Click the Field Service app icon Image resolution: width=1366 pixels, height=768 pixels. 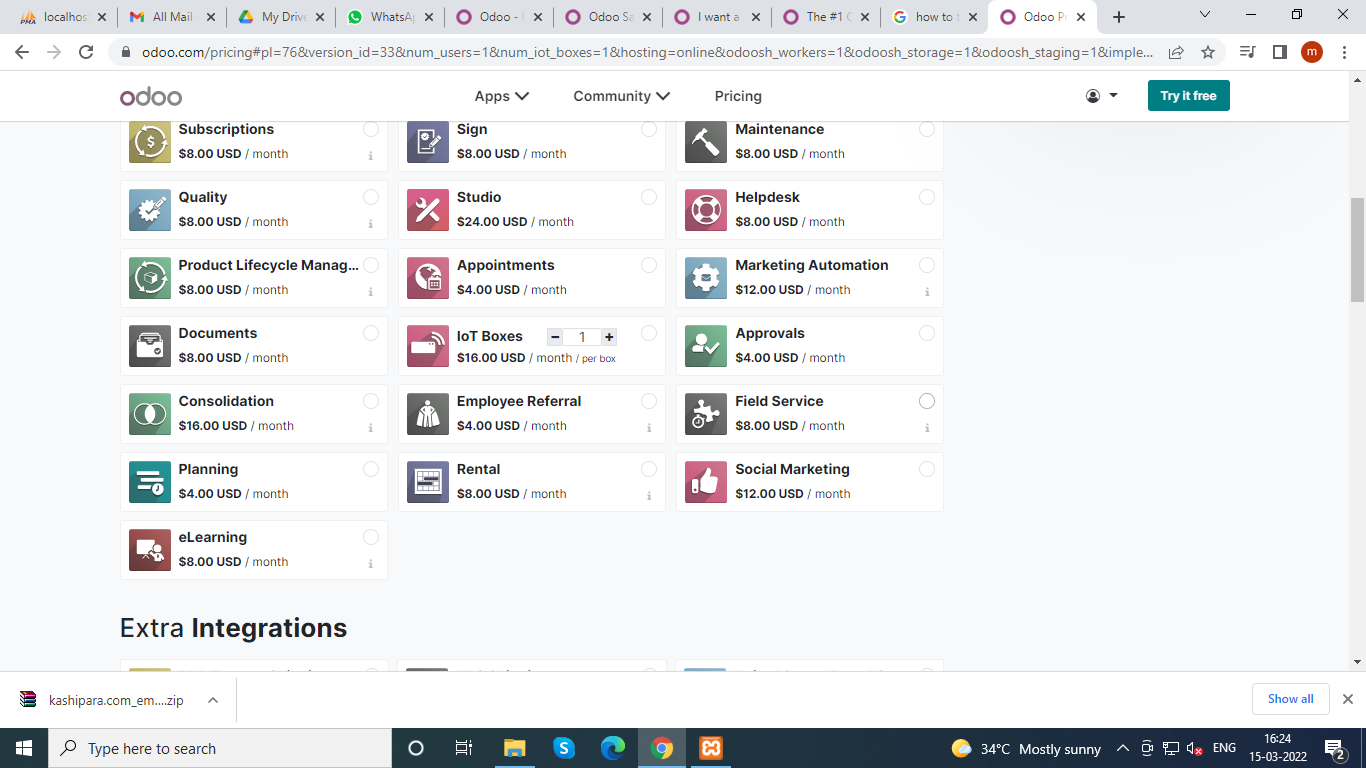click(706, 414)
